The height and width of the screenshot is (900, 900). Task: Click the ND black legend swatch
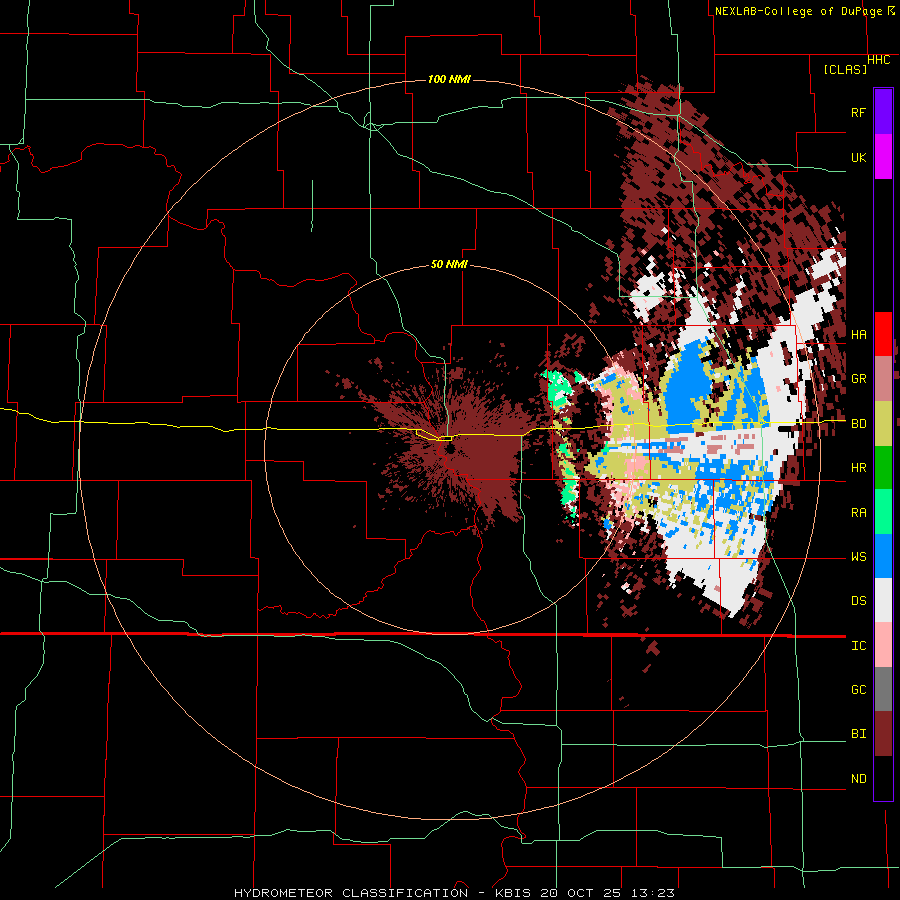pyautogui.click(x=883, y=778)
